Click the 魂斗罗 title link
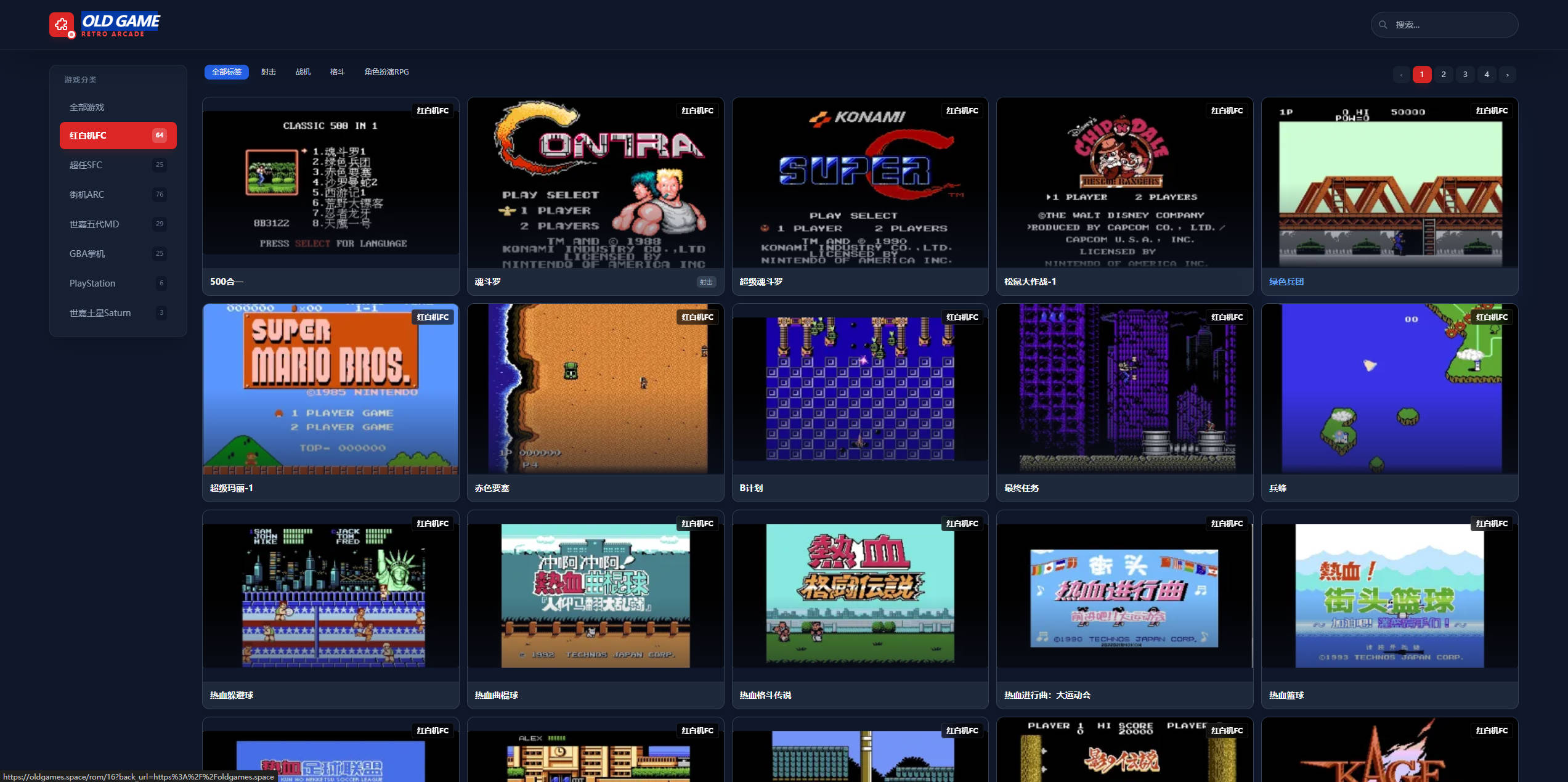Viewport: 1568px width, 782px height. coord(488,282)
